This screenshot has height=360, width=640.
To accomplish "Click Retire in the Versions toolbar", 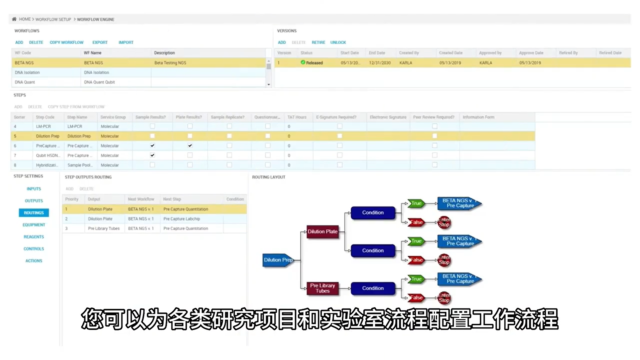I will pyautogui.click(x=318, y=42).
